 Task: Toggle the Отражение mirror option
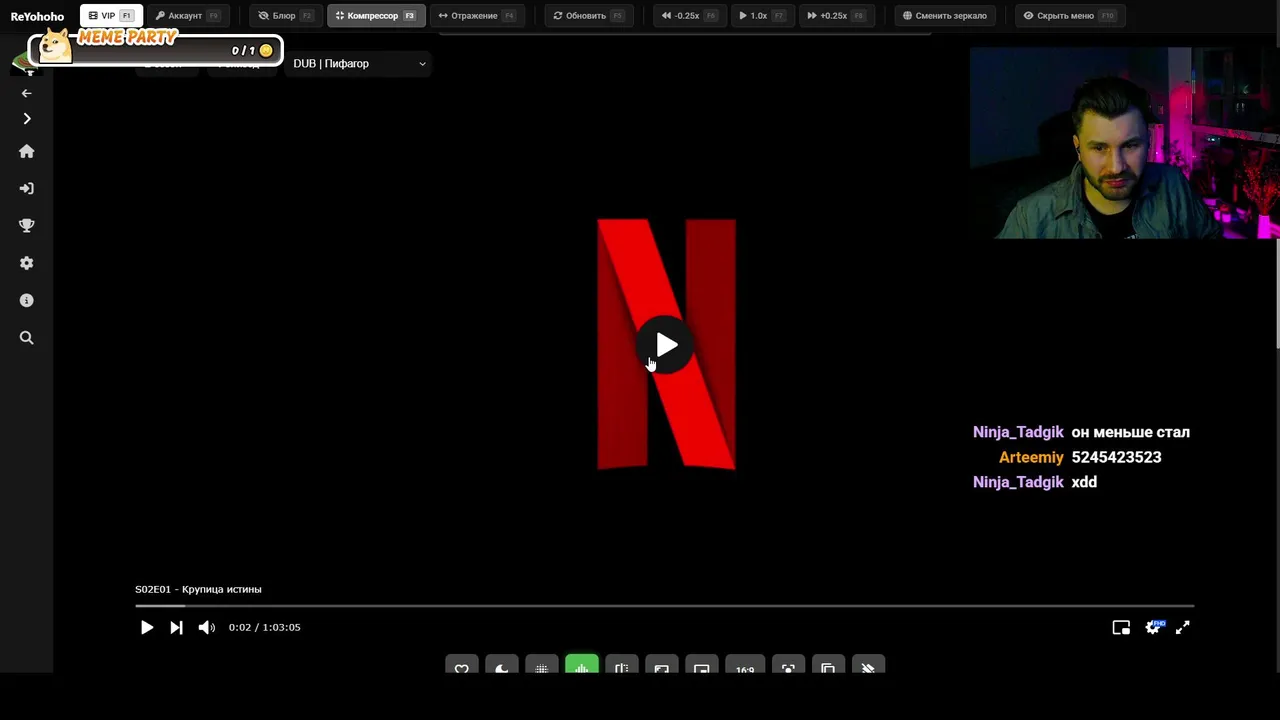pos(477,16)
